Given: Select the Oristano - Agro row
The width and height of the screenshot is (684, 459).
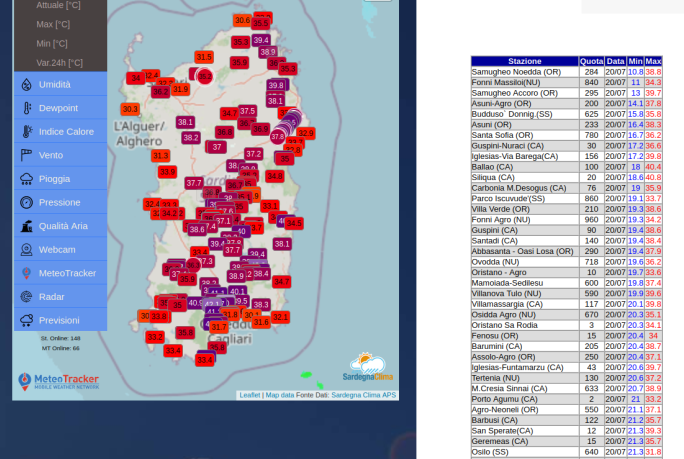Looking at the screenshot, I should pyautogui.click(x=567, y=272).
